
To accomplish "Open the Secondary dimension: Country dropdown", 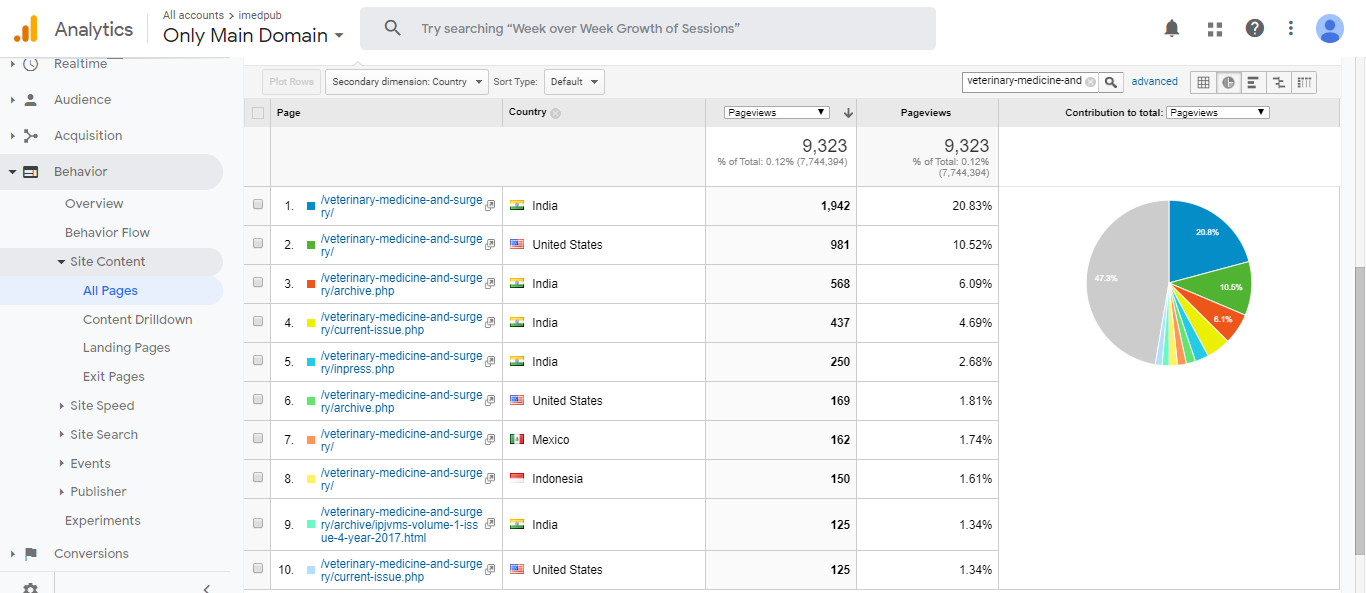I will (x=407, y=82).
